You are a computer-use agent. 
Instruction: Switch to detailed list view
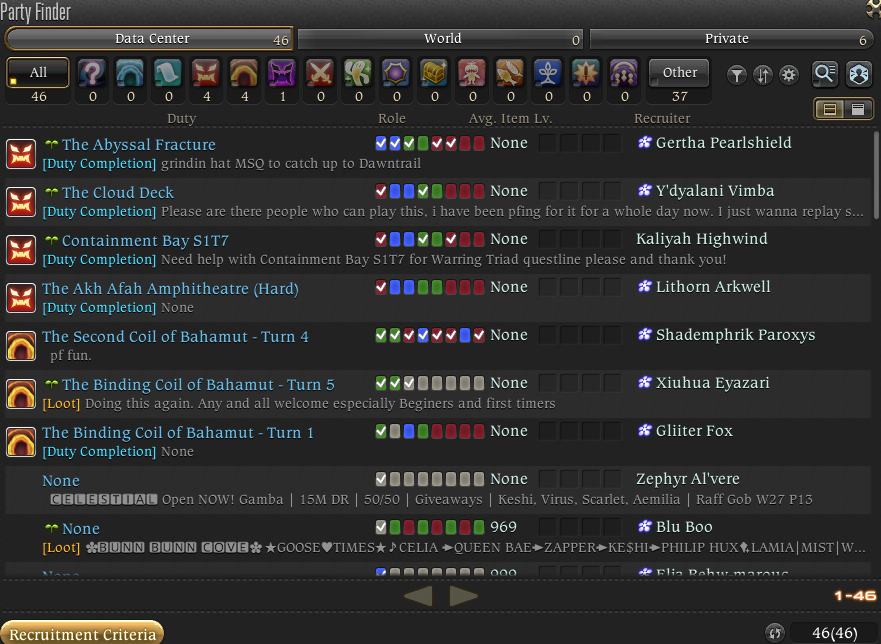click(x=858, y=109)
